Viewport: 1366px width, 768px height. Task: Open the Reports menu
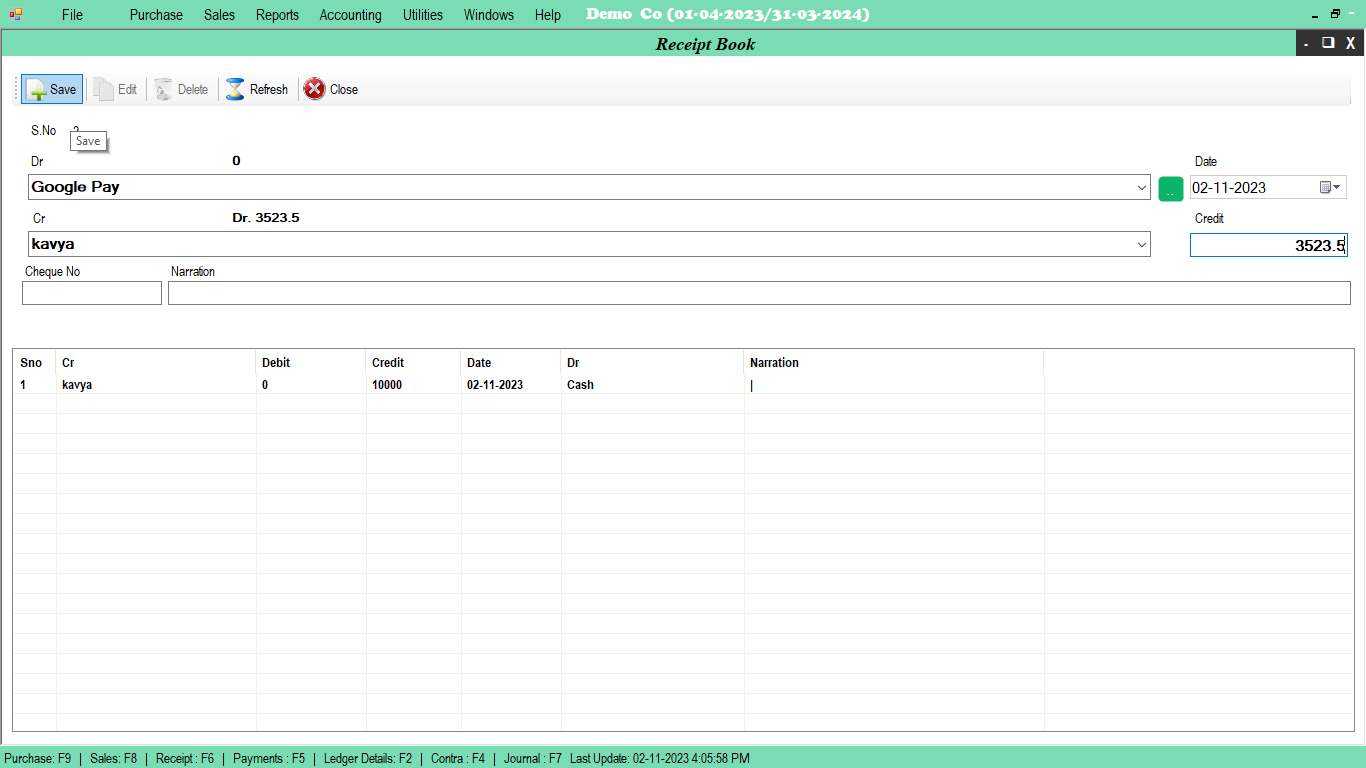[277, 15]
